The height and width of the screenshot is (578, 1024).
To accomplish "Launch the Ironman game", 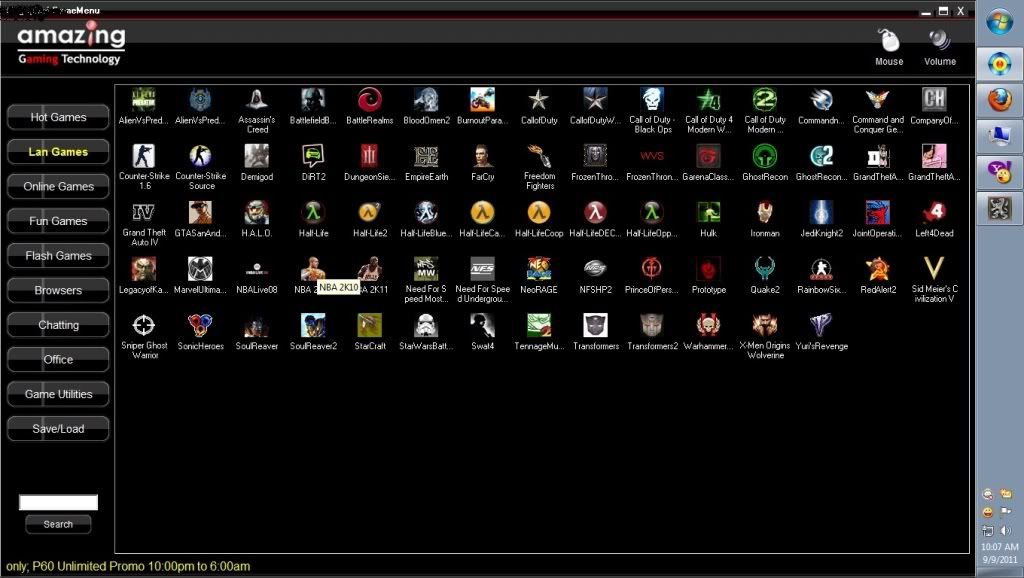I will (765, 213).
